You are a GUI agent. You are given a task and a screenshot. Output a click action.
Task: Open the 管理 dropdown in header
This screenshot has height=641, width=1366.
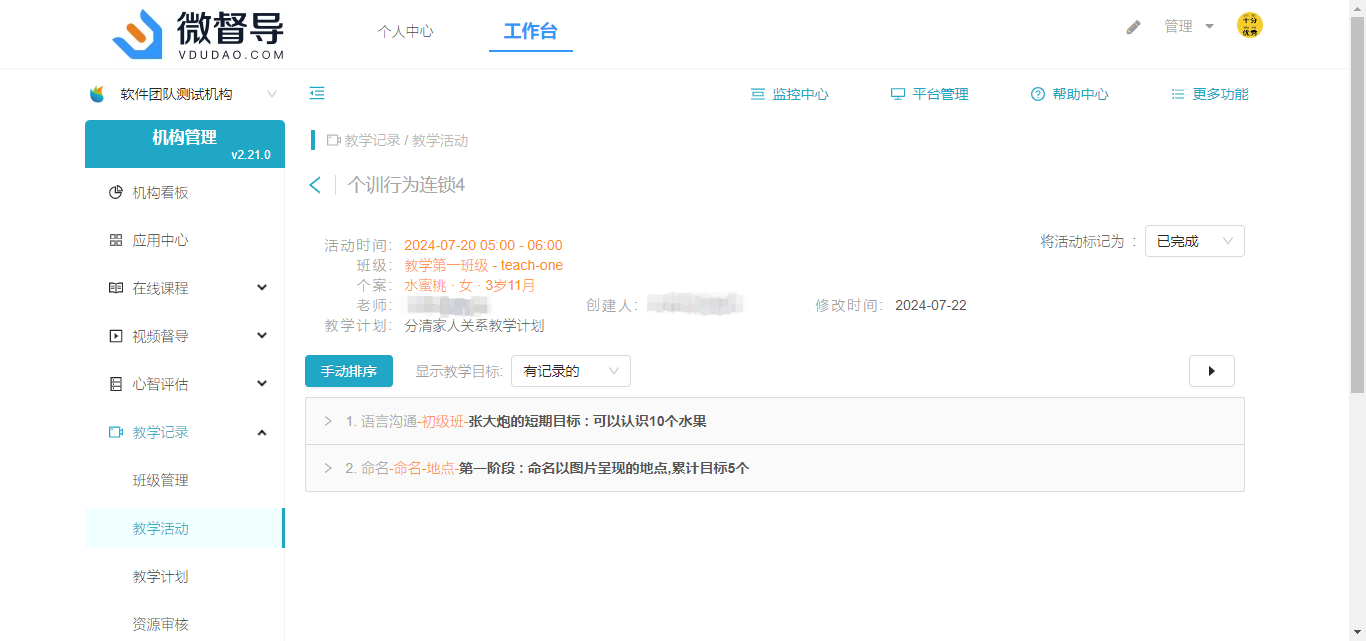1188,27
